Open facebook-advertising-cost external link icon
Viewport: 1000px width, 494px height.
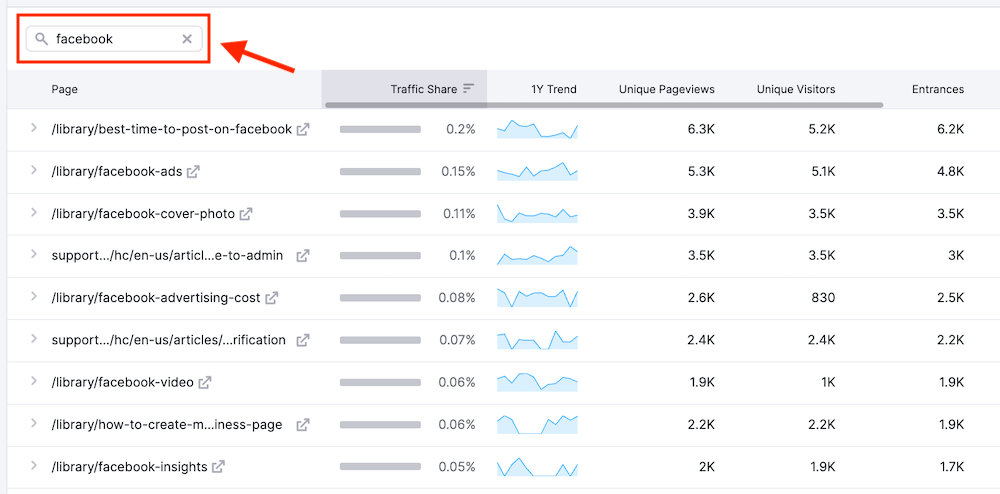click(272, 298)
